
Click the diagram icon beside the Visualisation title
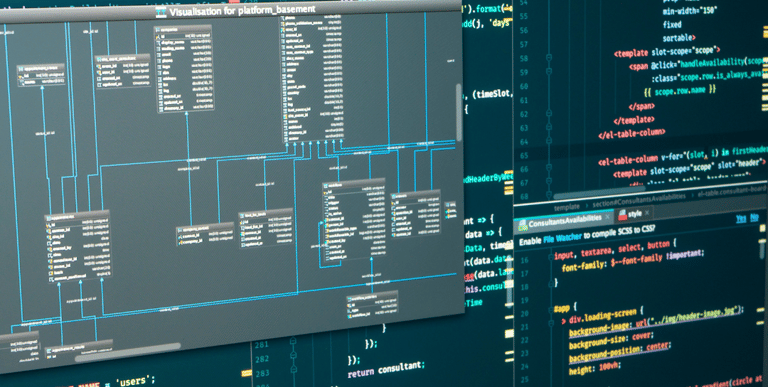(161, 11)
